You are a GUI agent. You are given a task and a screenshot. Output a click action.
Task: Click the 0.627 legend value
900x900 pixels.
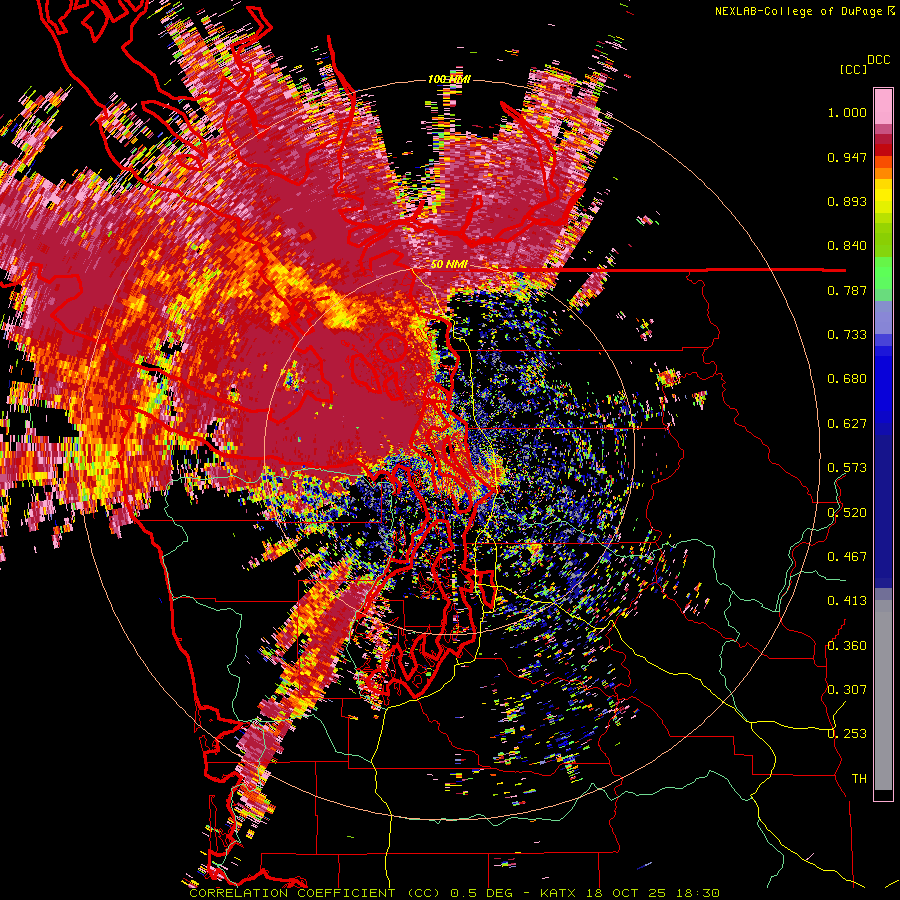point(847,424)
